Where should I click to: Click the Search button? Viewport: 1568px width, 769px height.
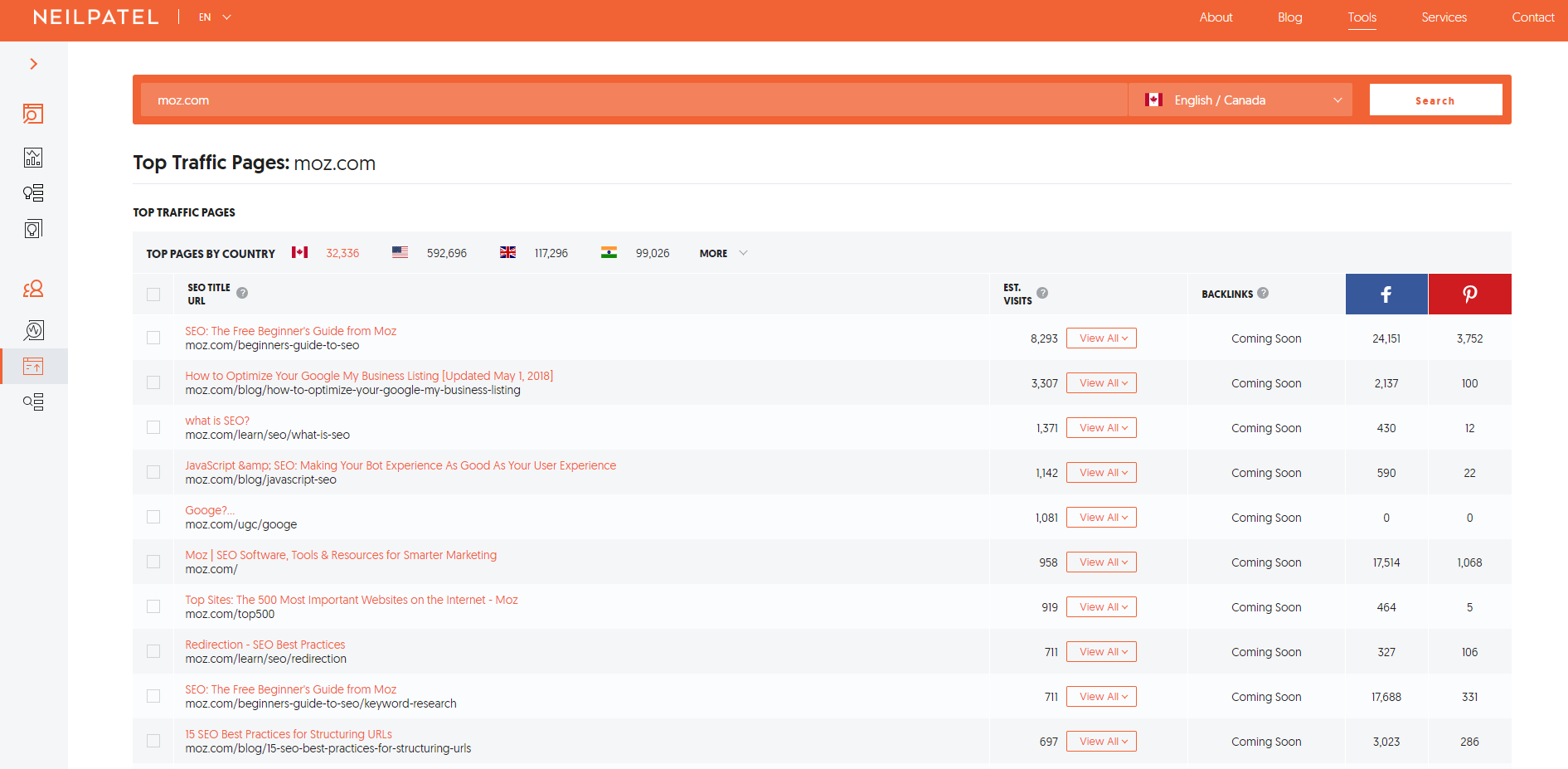click(1435, 100)
